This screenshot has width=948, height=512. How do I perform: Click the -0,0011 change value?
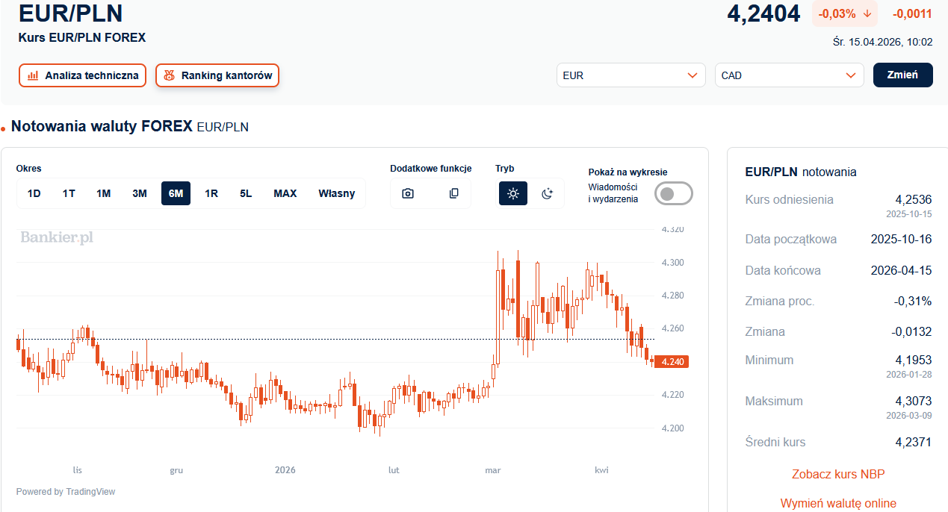pyautogui.click(x=912, y=14)
